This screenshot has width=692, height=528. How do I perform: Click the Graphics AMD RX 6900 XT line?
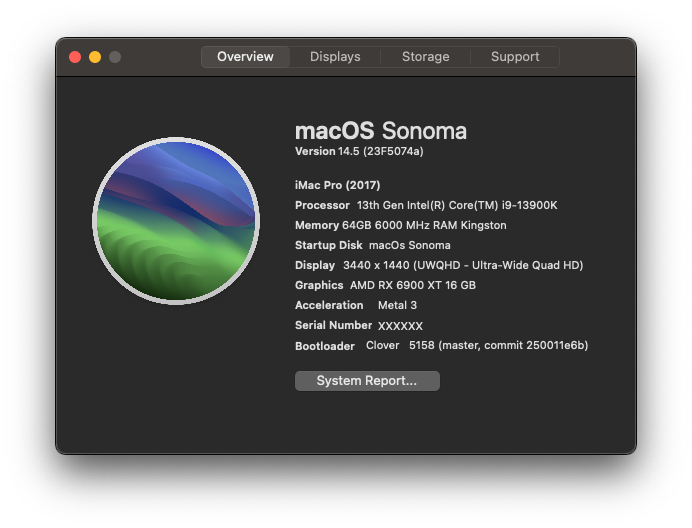pos(385,285)
